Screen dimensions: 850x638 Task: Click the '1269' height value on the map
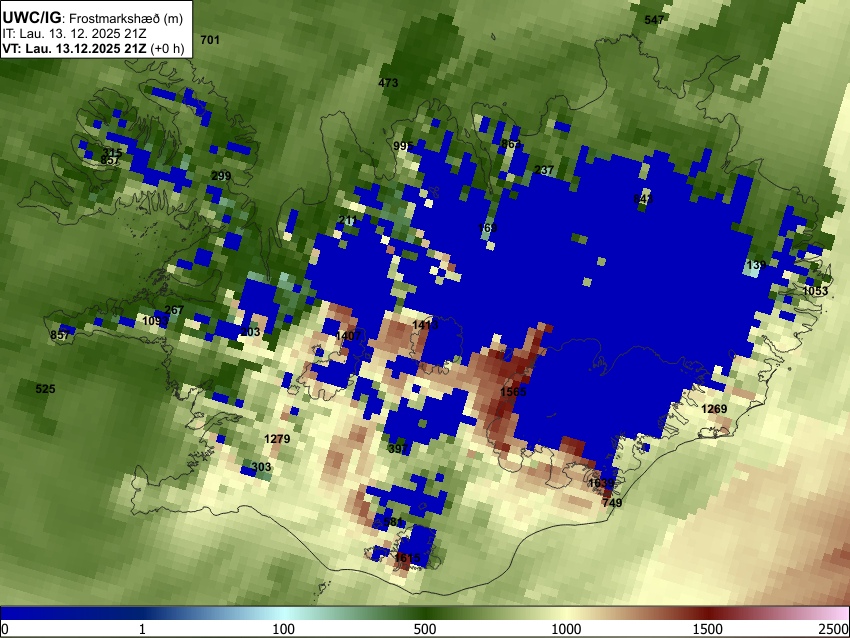tap(714, 409)
